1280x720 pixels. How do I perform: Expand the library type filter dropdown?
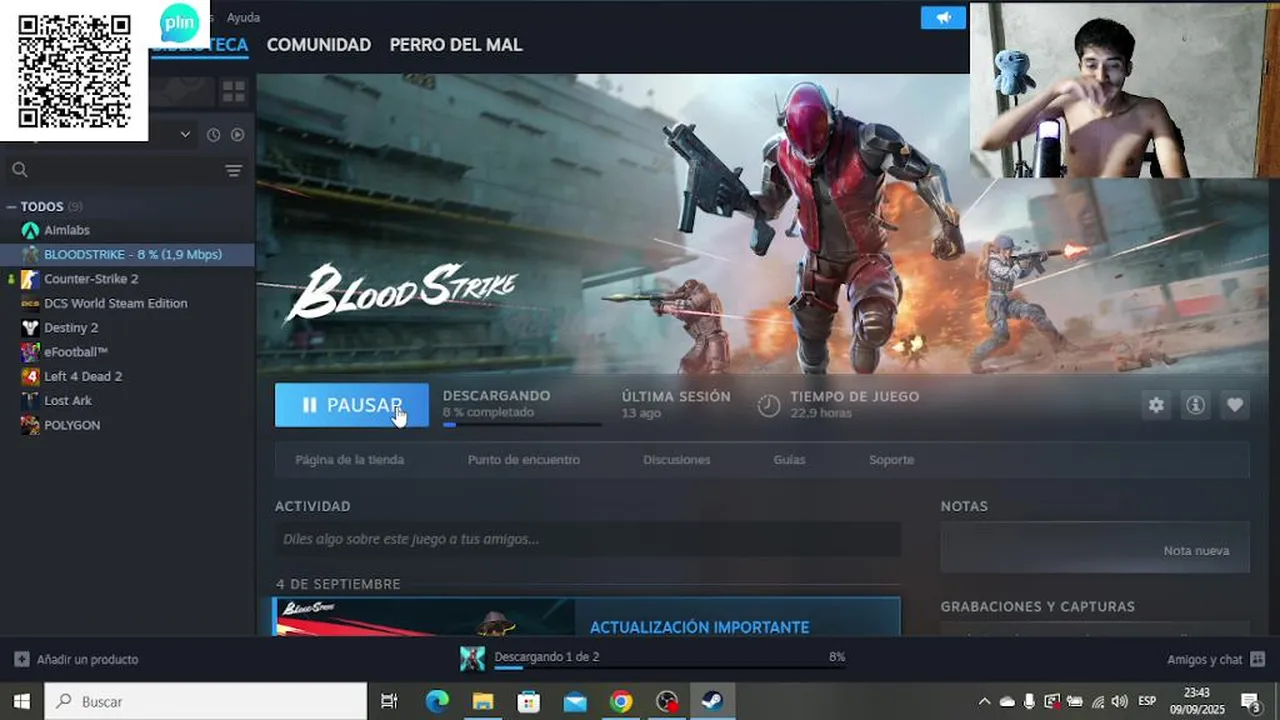pyautogui.click(x=185, y=134)
